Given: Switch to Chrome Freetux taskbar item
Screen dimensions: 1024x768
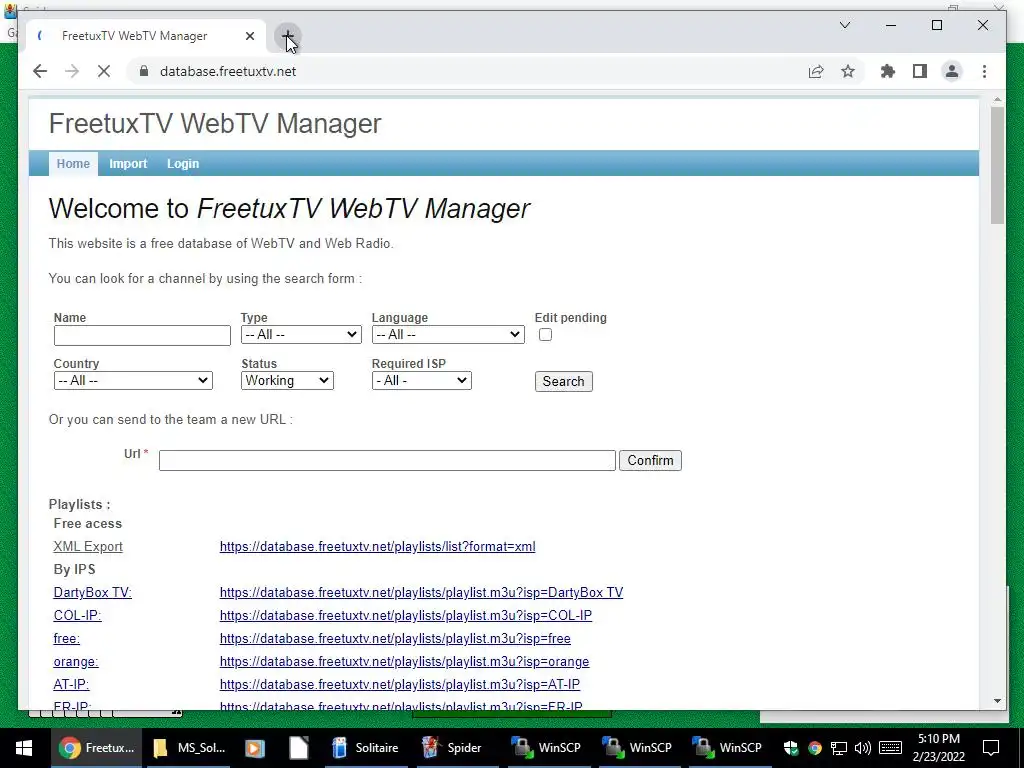Looking at the screenshot, I should tap(97, 748).
